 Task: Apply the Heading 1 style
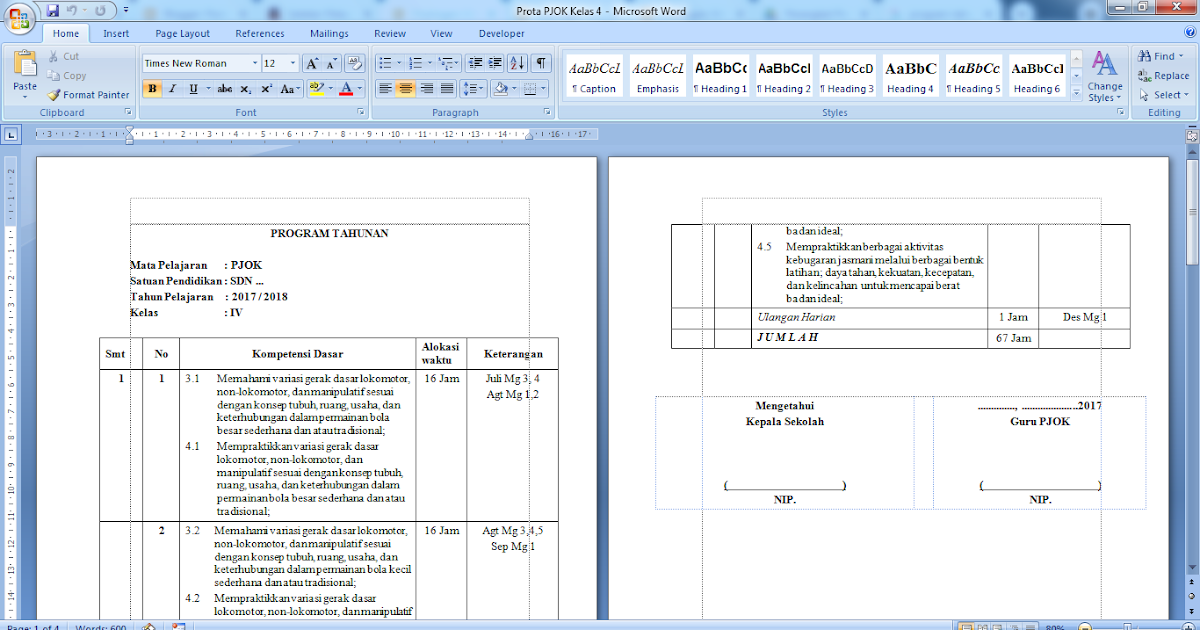tap(720, 76)
